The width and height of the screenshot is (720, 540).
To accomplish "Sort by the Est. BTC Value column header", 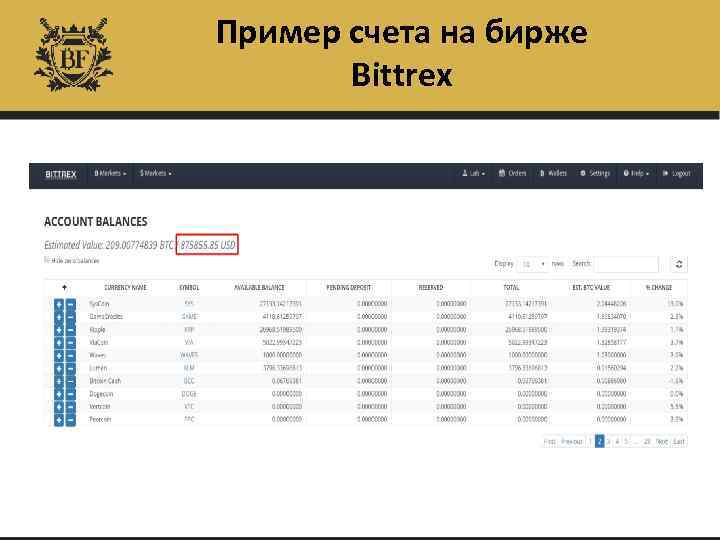I will tap(591, 287).
